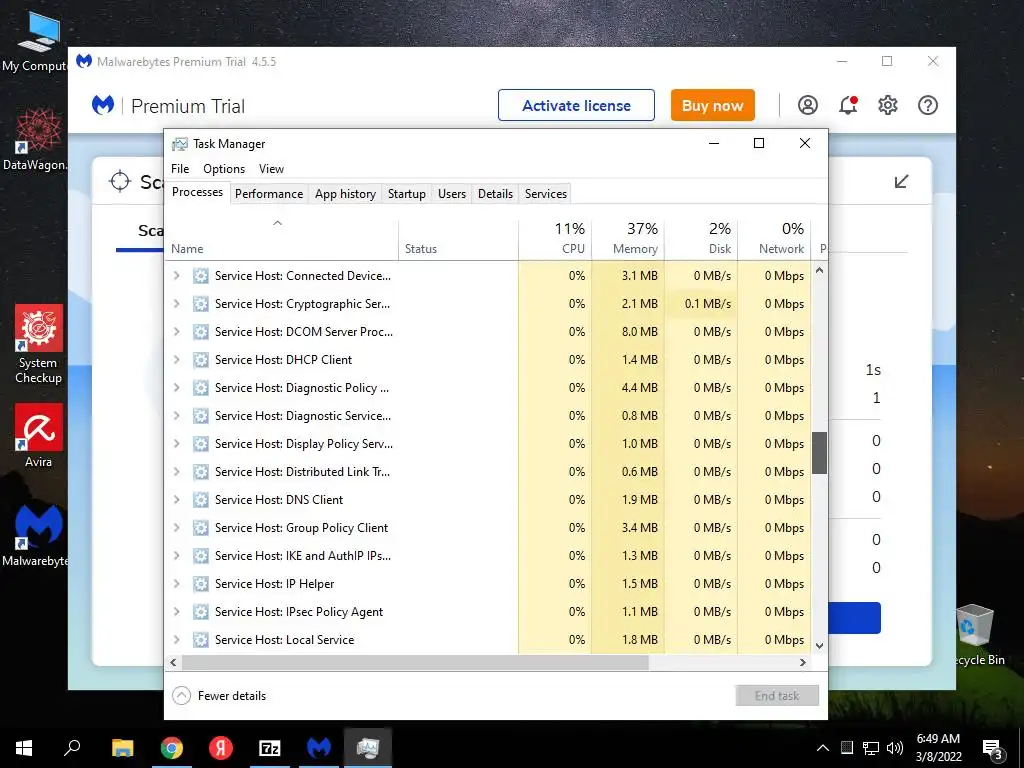Open DataWagon desktop shortcut
The image size is (1024, 768).
[x=38, y=140]
